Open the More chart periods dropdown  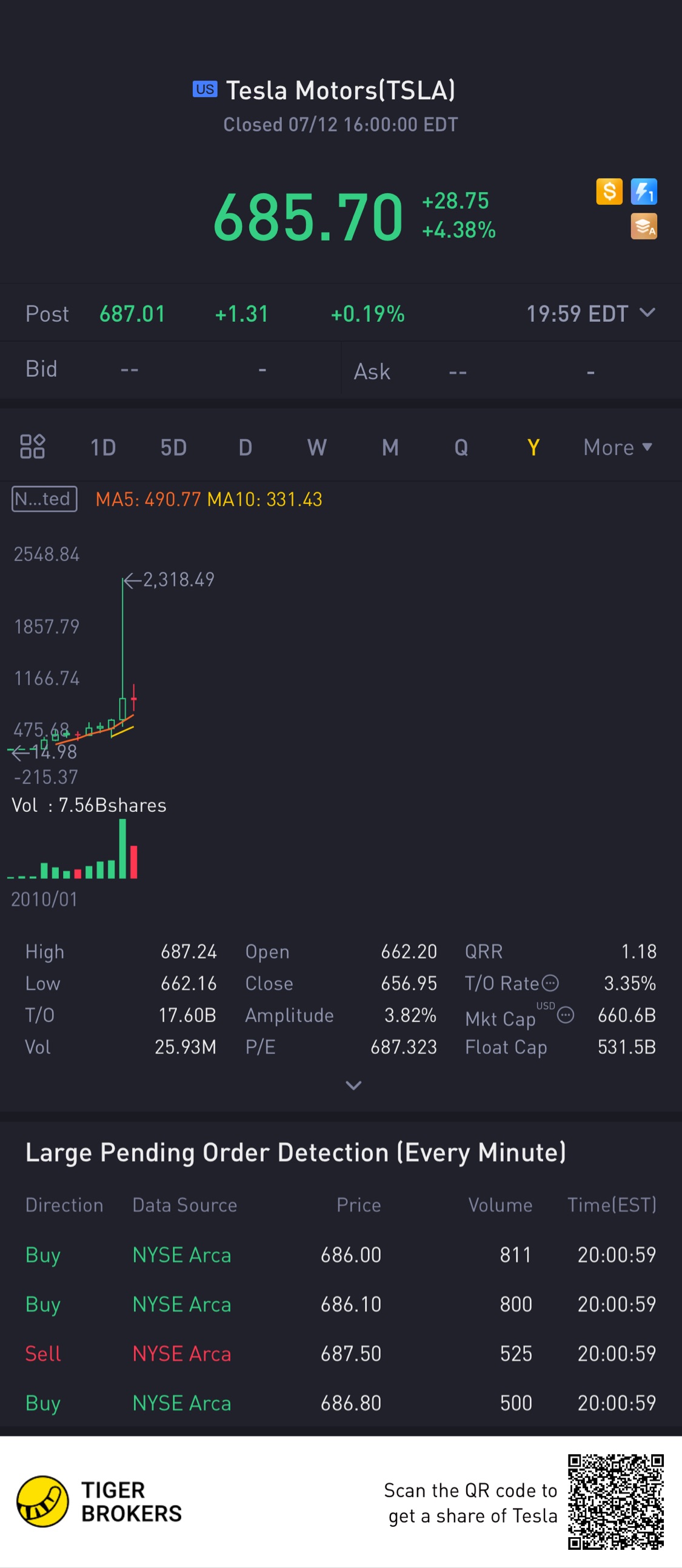coord(618,447)
